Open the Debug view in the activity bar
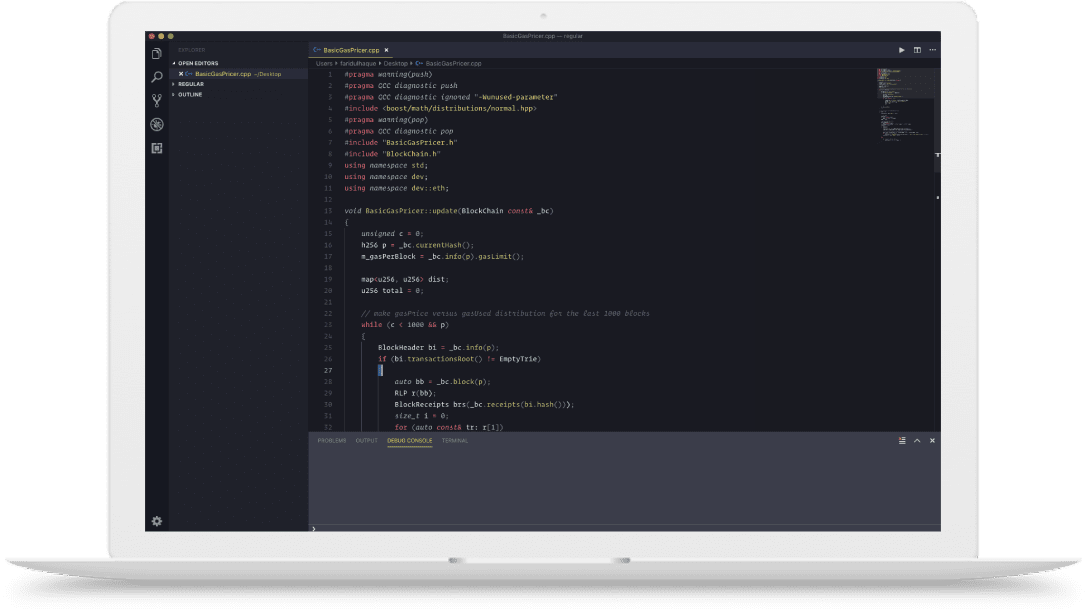Image resolution: width=1087 pixels, height=609 pixels. 157,124
